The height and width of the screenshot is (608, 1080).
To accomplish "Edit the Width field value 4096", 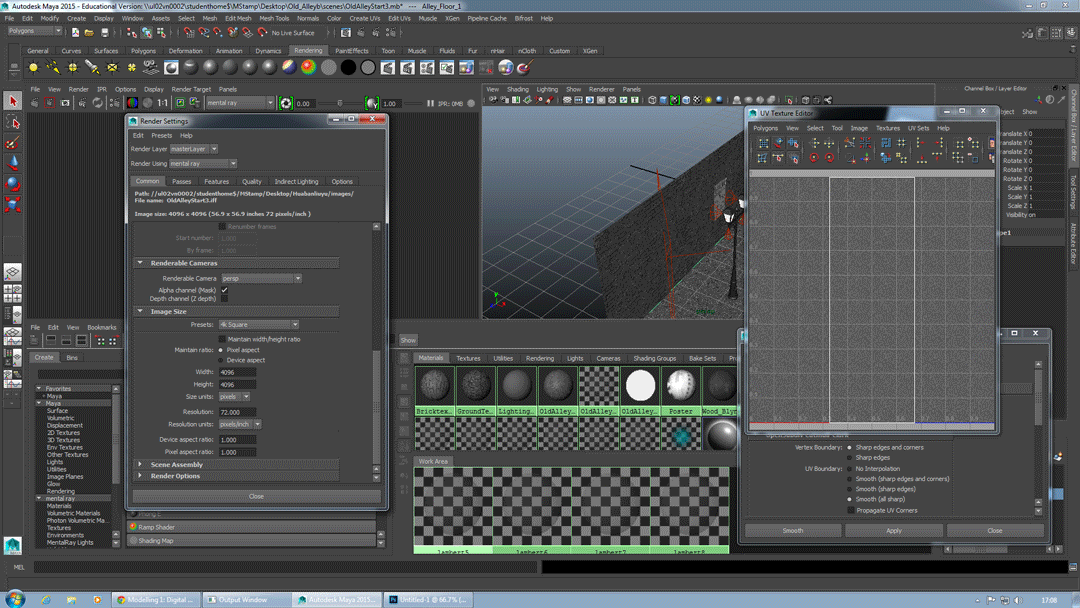I will (238, 372).
